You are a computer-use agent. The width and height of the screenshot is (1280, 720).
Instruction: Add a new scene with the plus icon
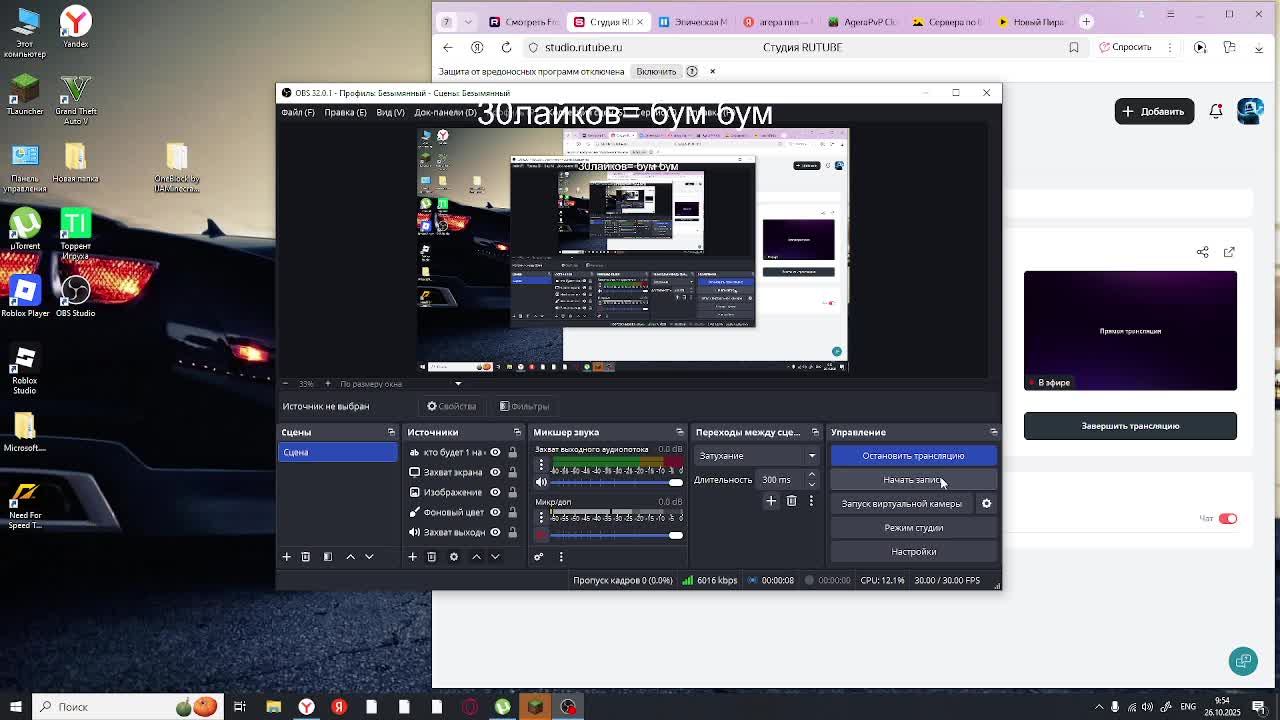[x=286, y=557]
